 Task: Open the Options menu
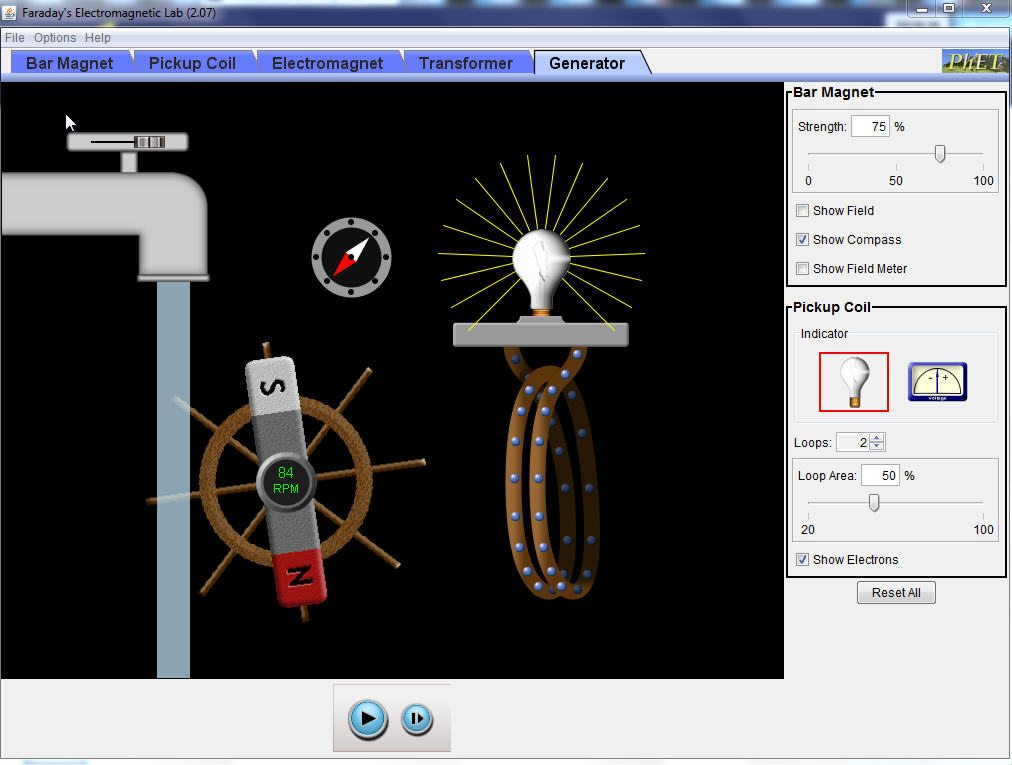coord(55,38)
